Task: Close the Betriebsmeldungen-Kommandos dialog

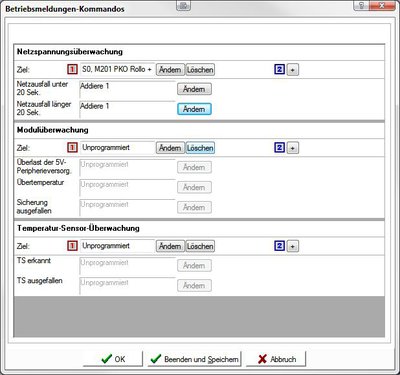Action: 382,5
